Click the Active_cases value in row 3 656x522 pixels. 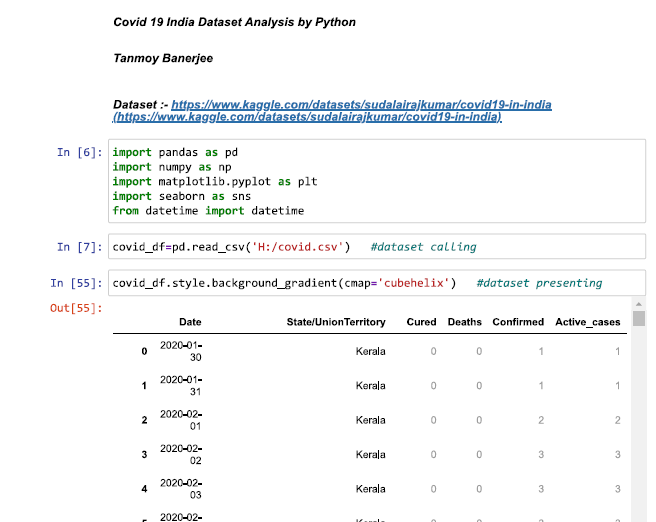tap(618, 454)
